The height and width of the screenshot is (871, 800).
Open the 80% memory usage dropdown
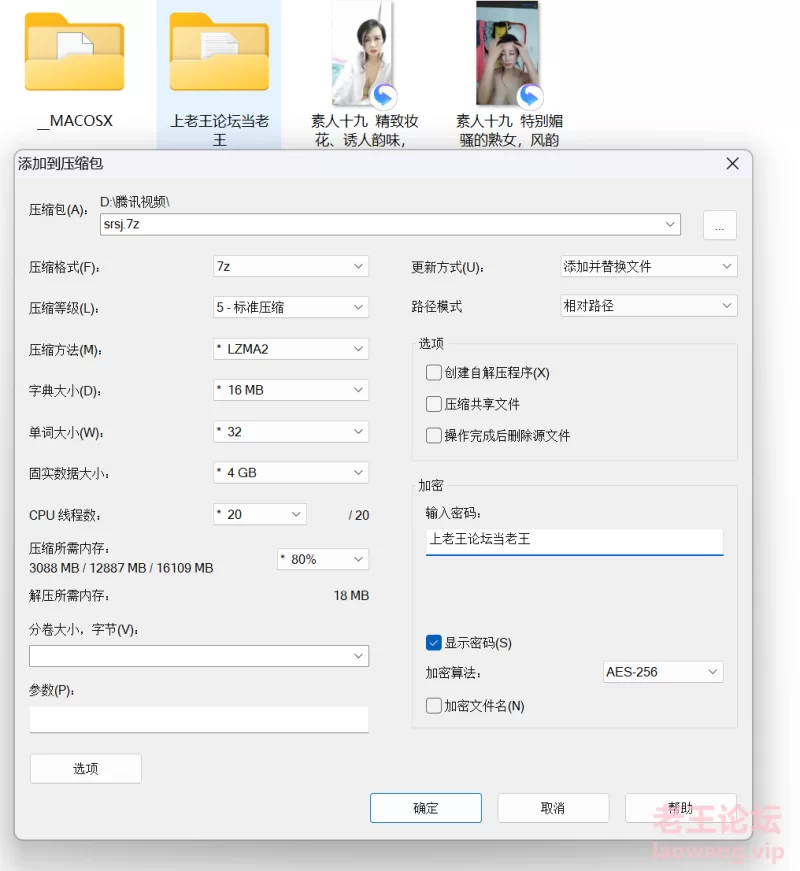(x=323, y=559)
